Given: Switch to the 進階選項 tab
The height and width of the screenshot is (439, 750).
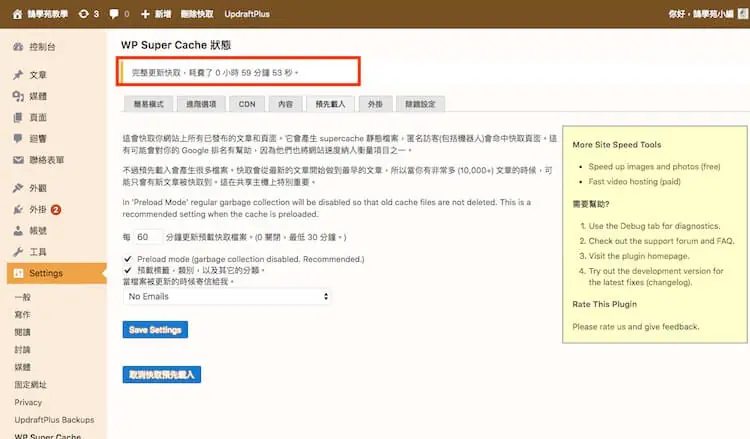Looking at the screenshot, I should click(201, 104).
